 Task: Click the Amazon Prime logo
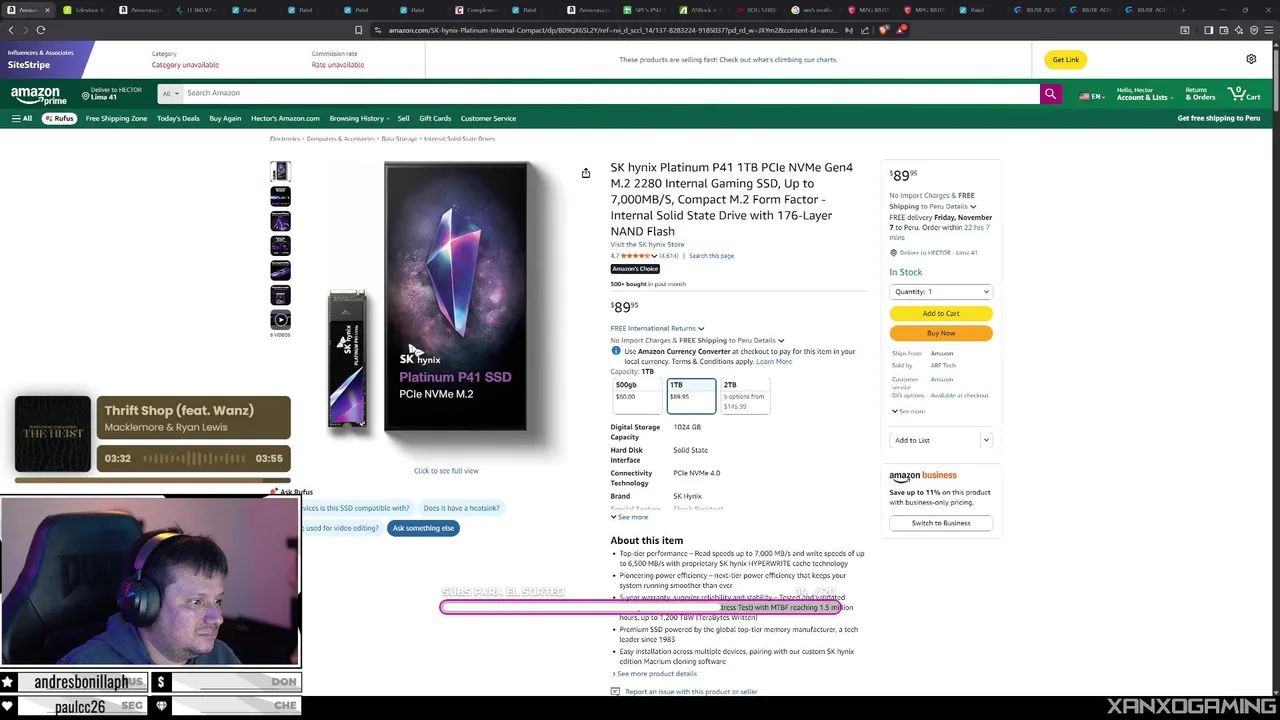[38, 96]
